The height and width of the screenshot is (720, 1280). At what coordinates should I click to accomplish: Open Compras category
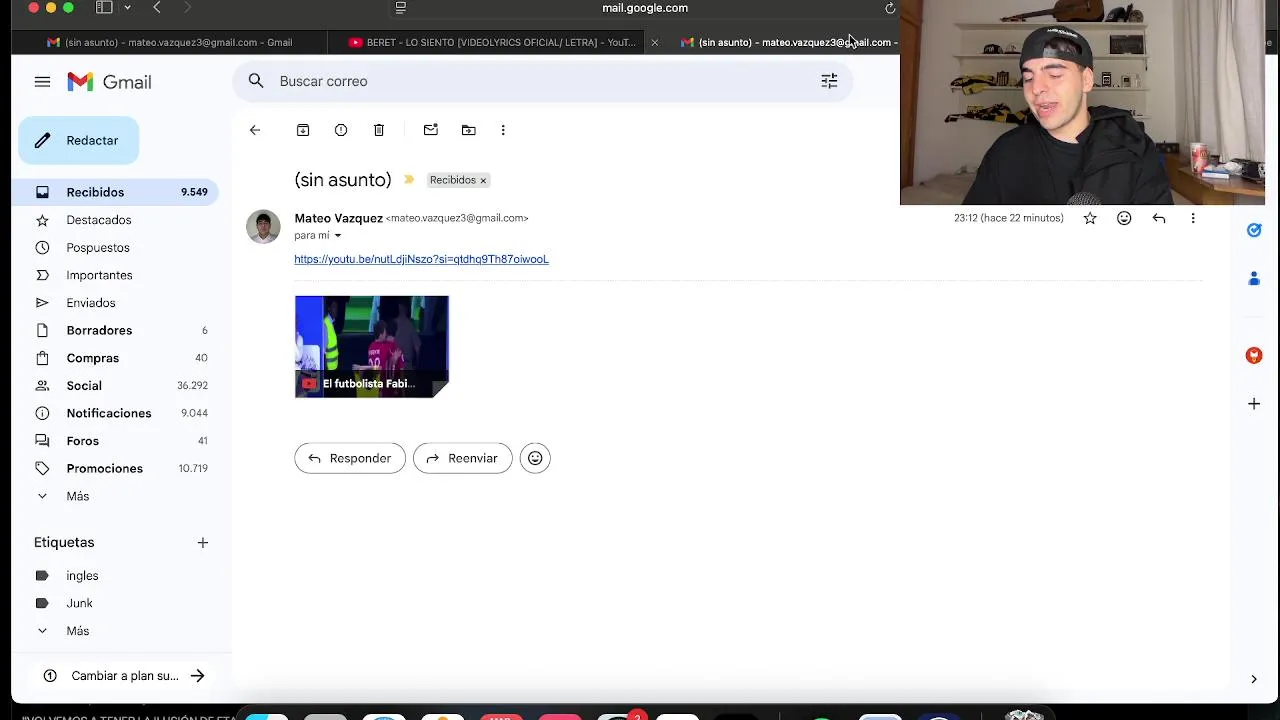(116, 358)
